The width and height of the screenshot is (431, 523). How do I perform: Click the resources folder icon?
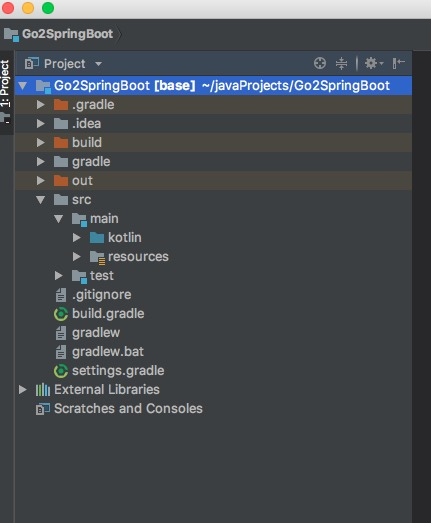tap(97, 257)
